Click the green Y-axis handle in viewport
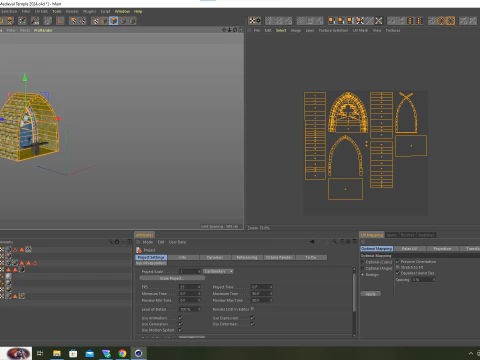Image resolution: width=480 pixels, height=360 pixels. click(x=25, y=78)
